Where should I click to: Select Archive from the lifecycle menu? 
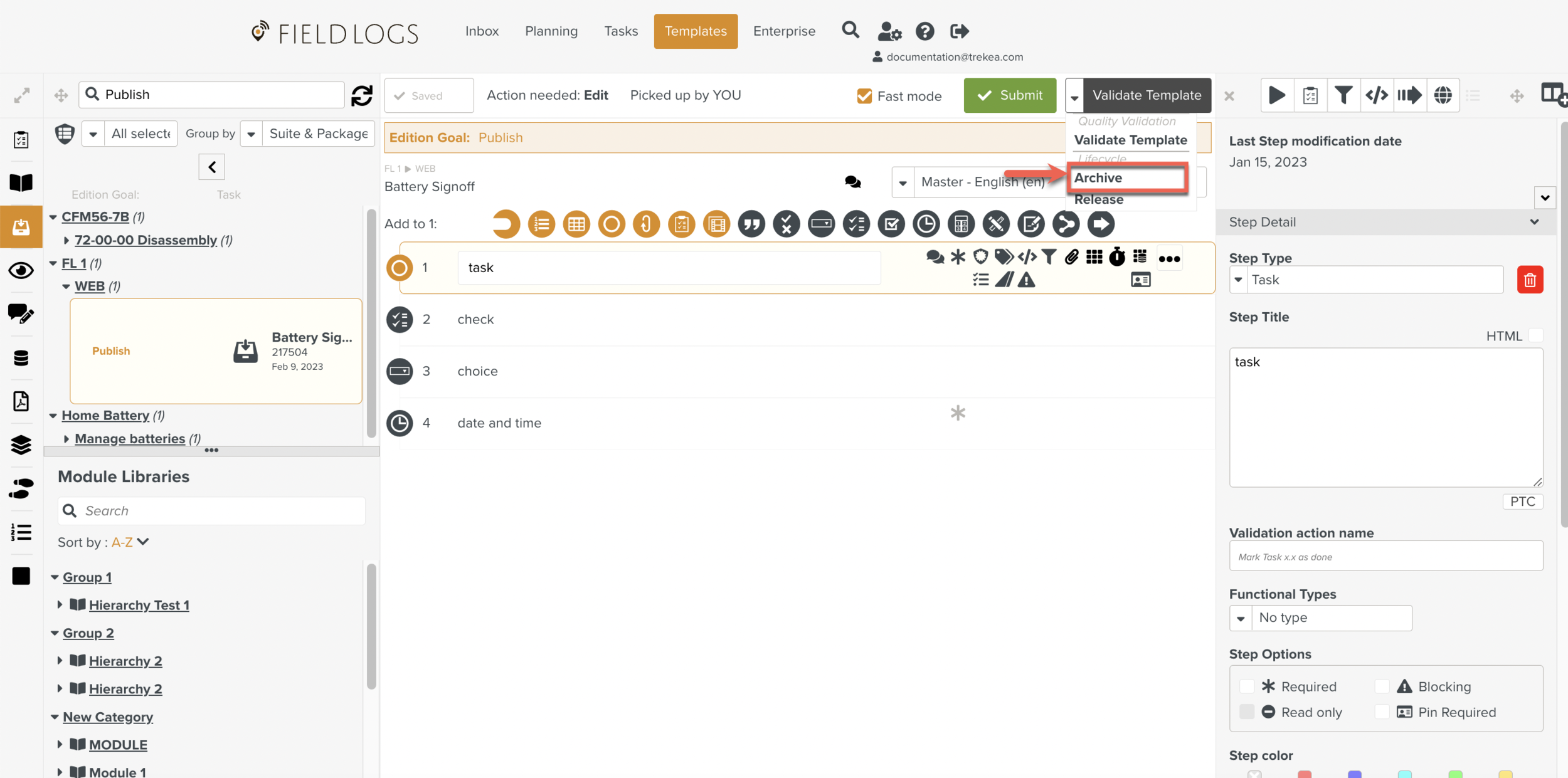point(1098,178)
